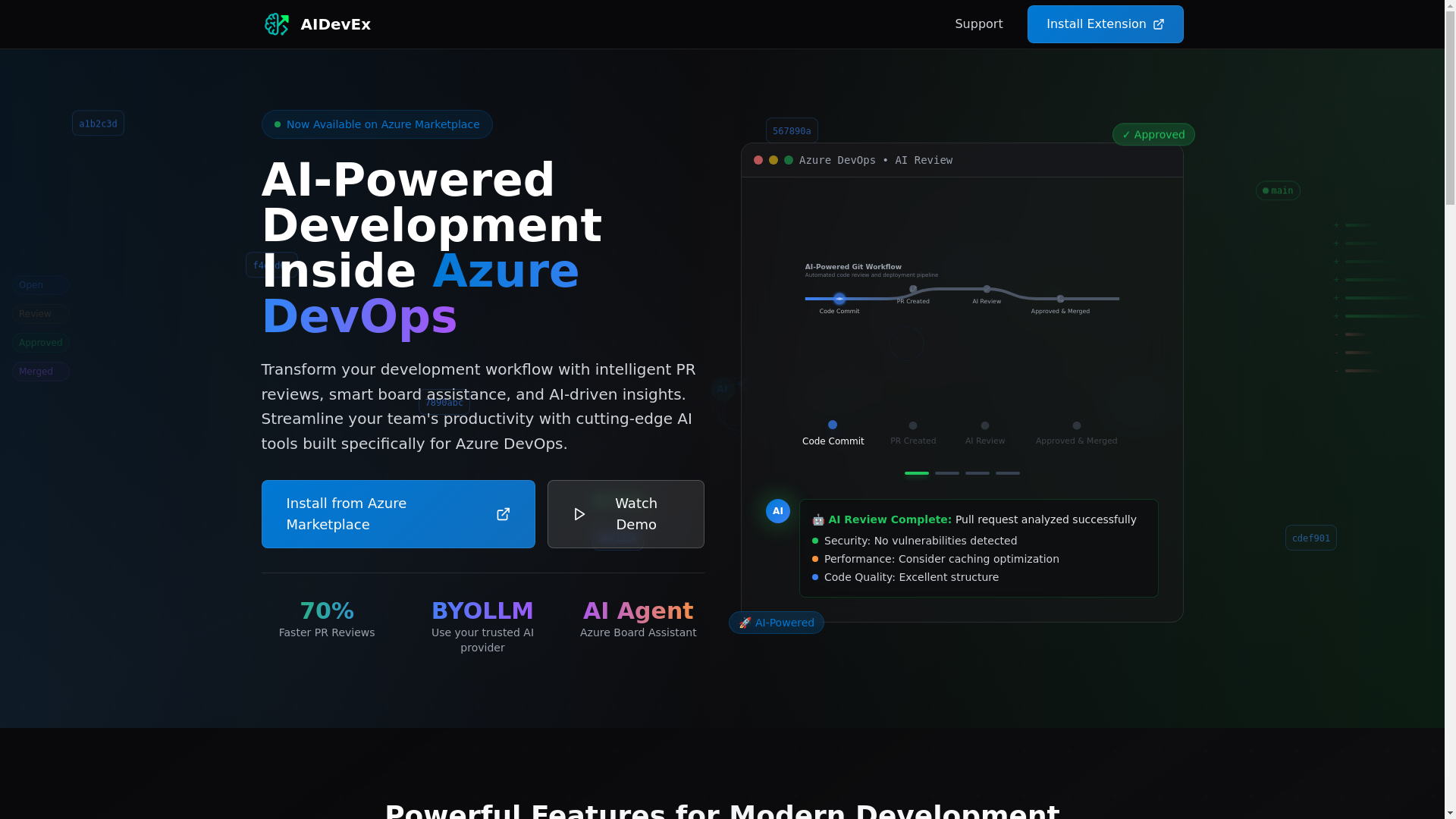Click the blue AI avatar circle
Image resolution: width=1456 pixels, height=819 pixels.
(778, 511)
